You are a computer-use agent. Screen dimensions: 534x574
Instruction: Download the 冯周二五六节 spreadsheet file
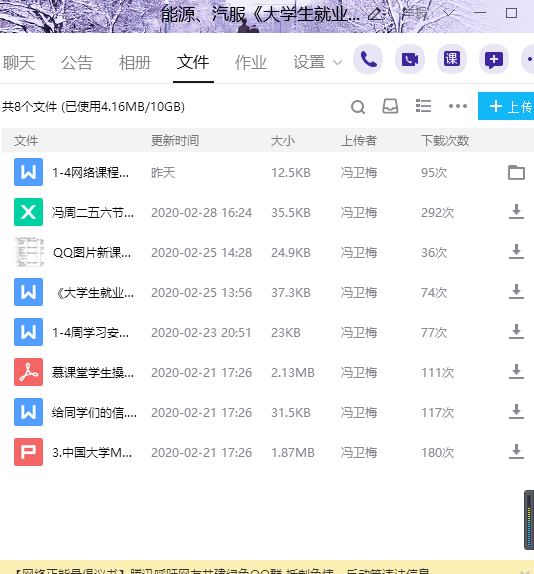[516, 212]
